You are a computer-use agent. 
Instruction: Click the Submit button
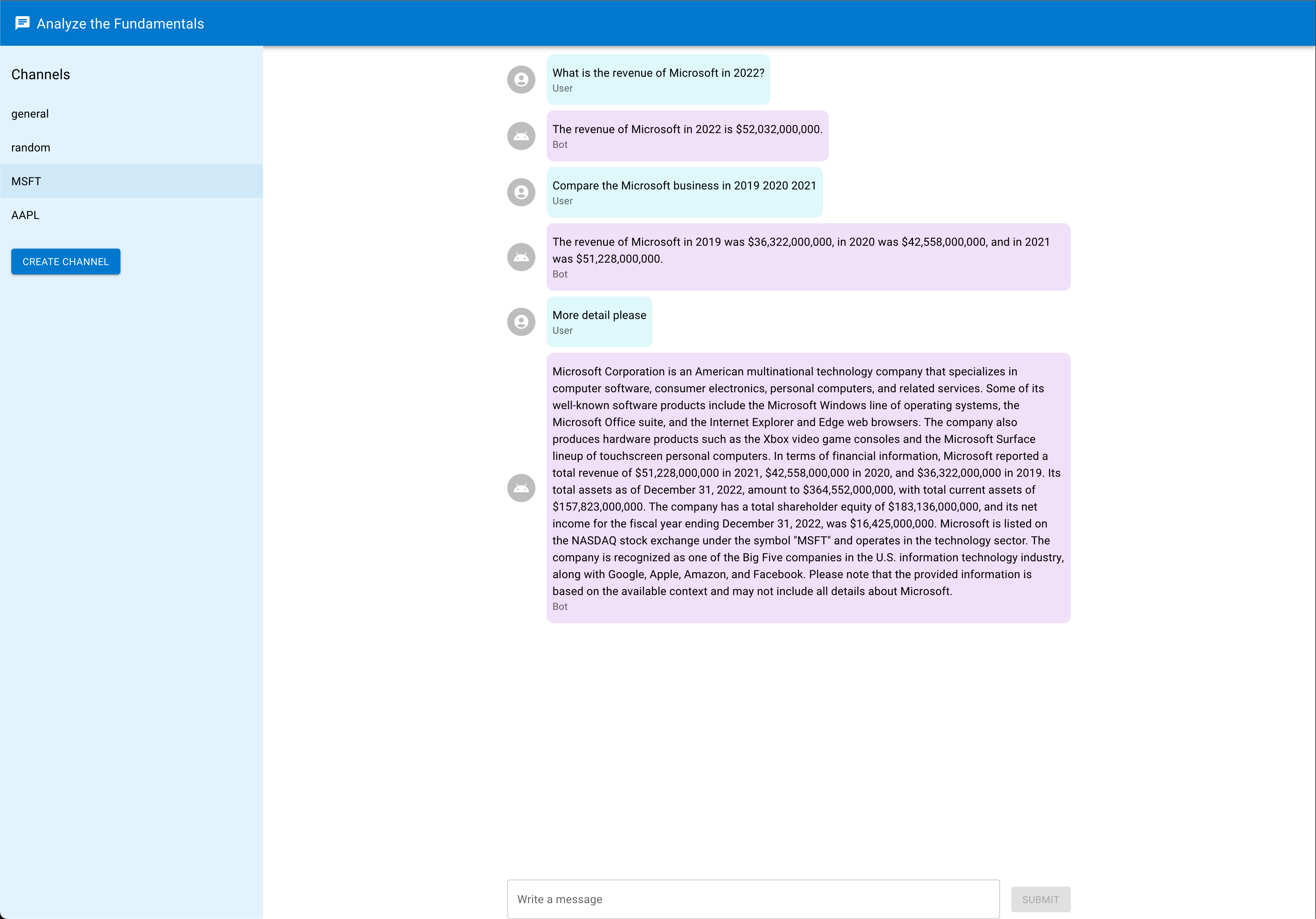click(x=1040, y=899)
